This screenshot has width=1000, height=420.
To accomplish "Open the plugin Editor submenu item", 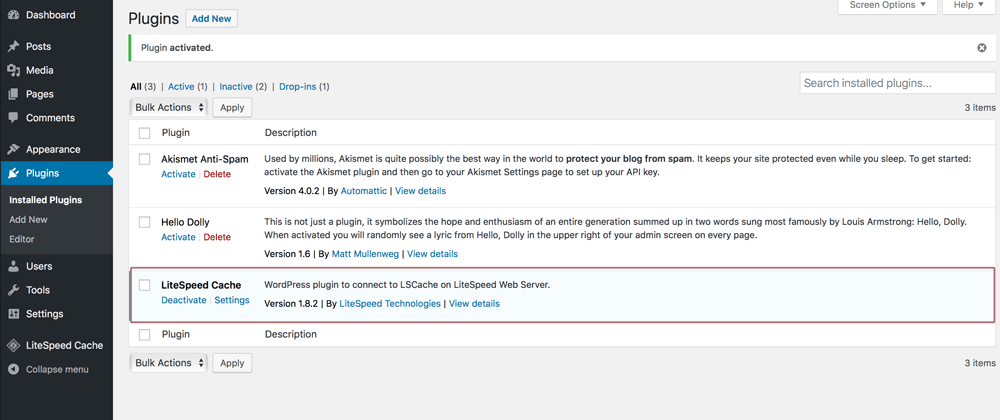I will (x=22, y=239).
